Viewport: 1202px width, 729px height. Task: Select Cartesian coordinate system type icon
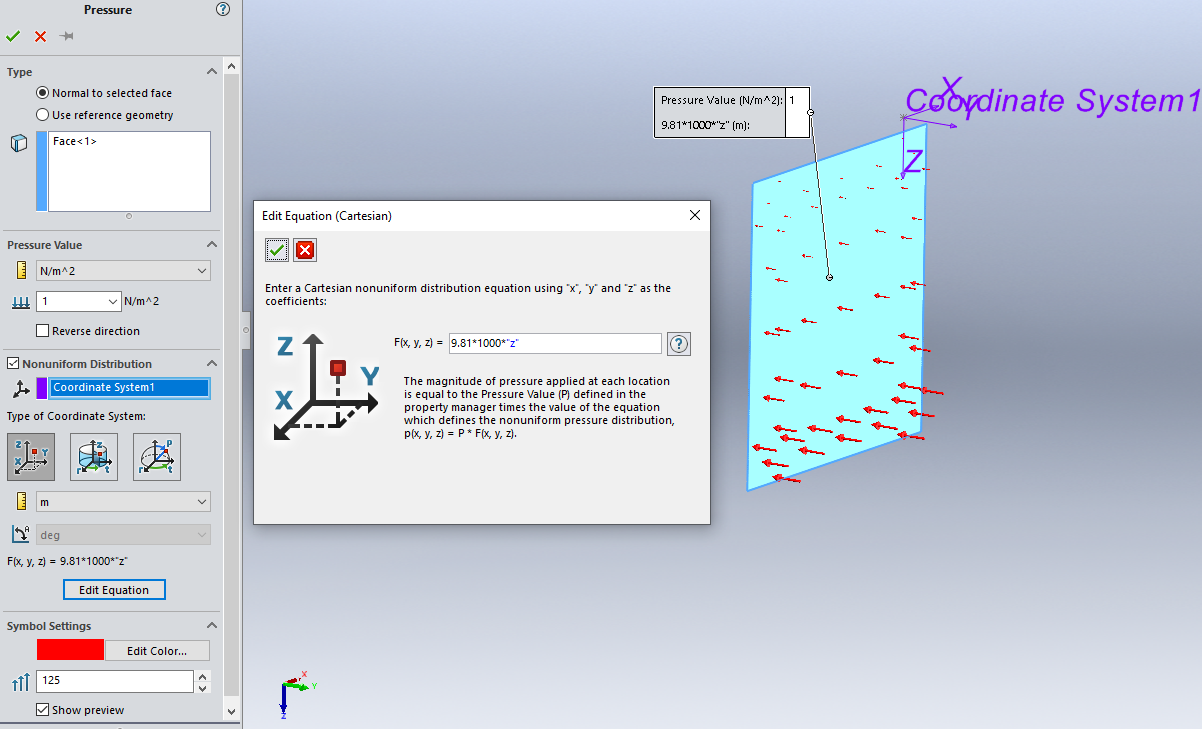31,457
